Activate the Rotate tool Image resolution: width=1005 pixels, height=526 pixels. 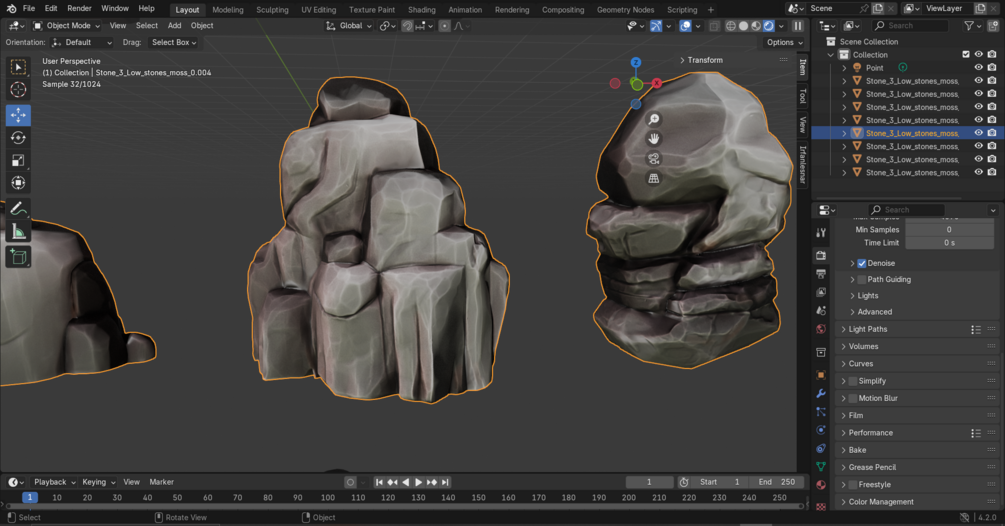[x=18, y=138]
